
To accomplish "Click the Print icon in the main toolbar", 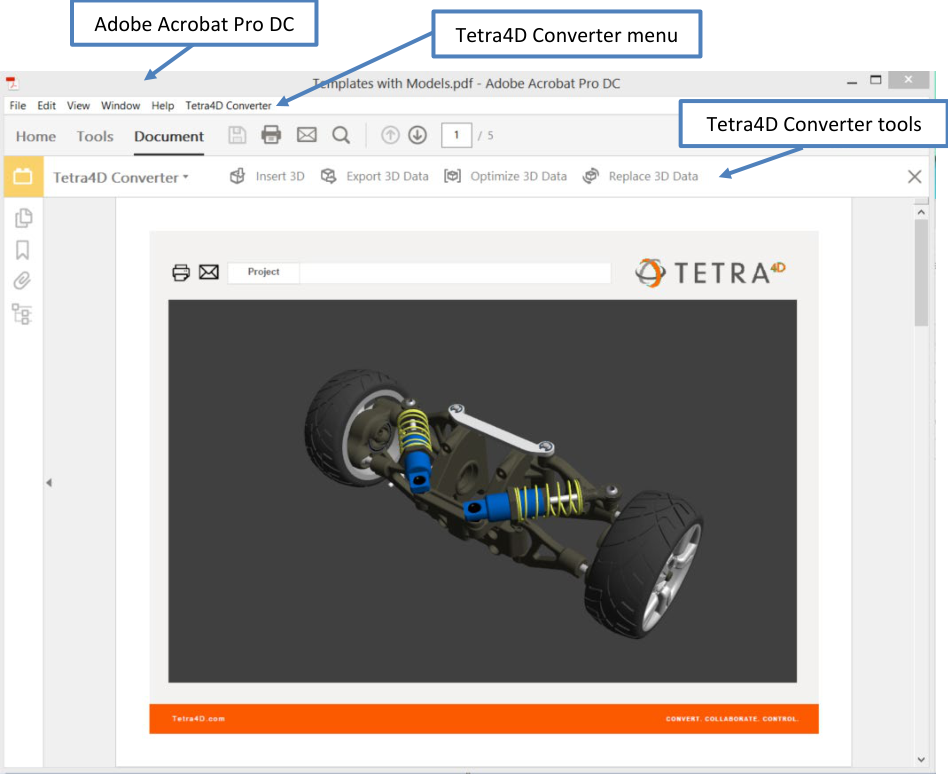I will pyautogui.click(x=271, y=134).
